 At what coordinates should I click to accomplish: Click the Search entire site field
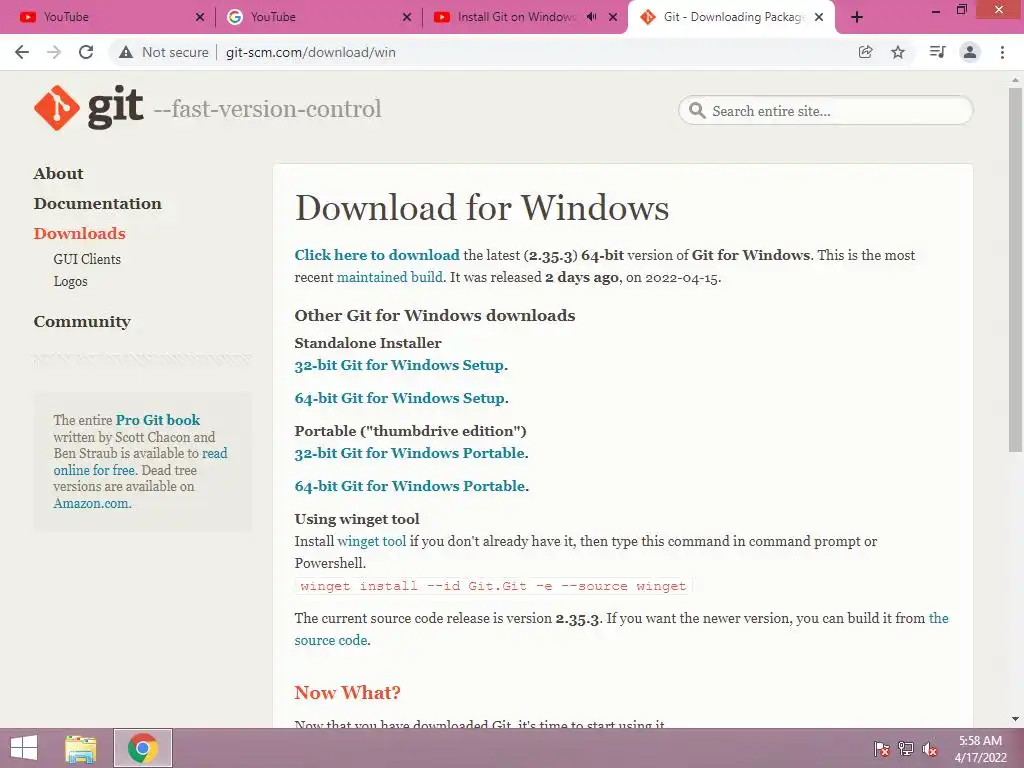point(825,110)
